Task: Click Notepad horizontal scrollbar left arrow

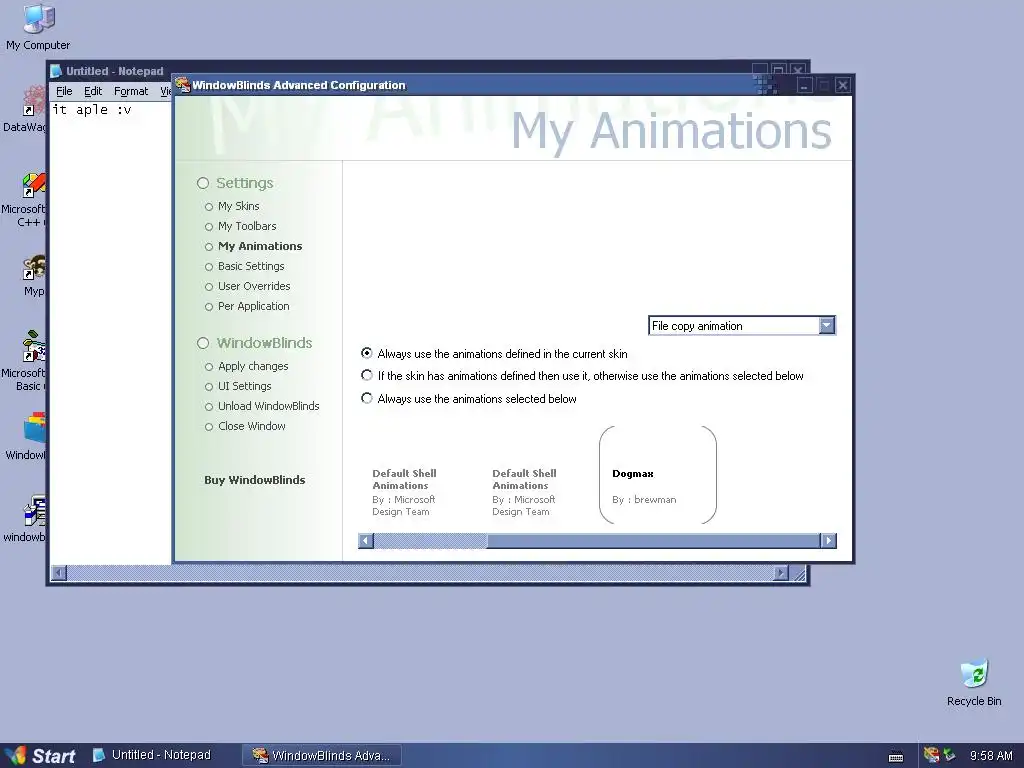Action: click(x=59, y=573)
